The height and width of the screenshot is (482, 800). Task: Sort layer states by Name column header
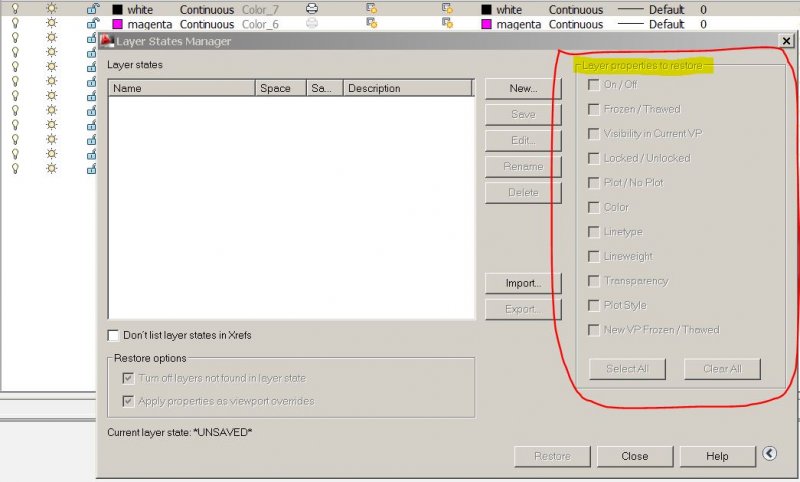182,88
